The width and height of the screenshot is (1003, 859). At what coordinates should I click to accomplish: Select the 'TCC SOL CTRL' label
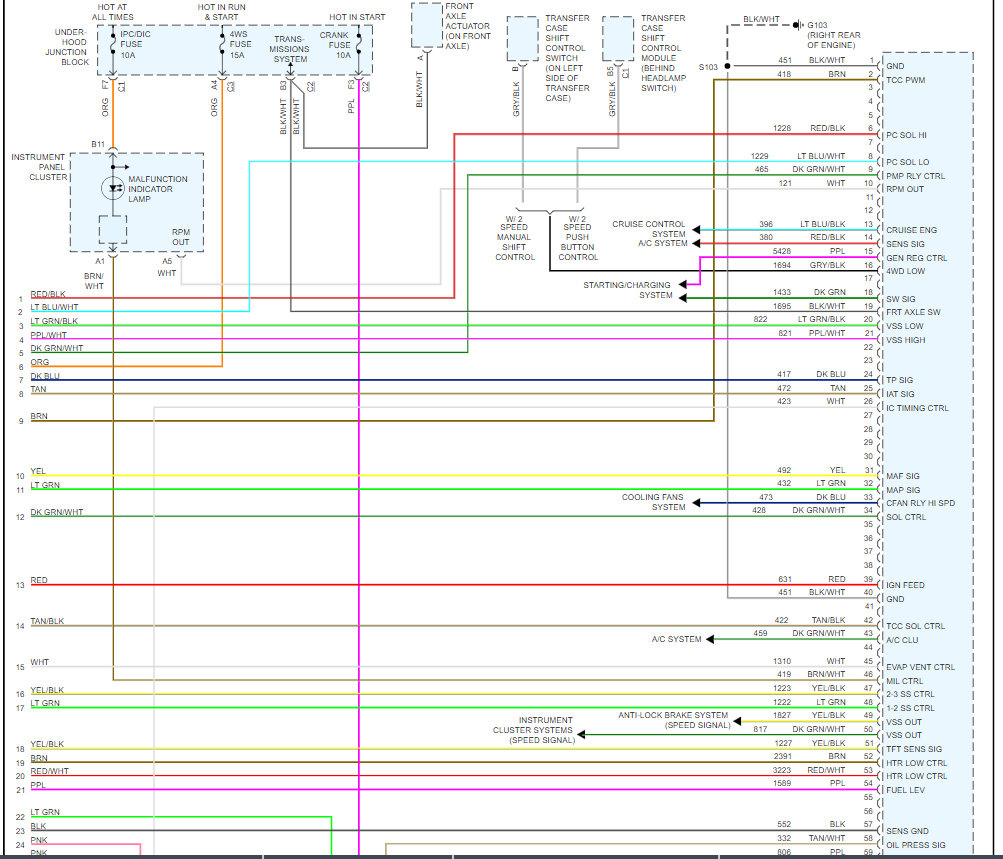915,626
